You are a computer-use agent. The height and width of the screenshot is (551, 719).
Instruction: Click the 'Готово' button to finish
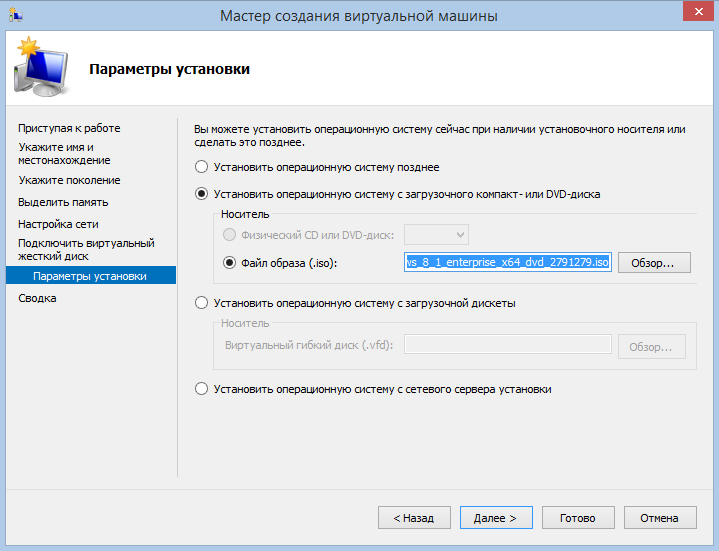[x=578, y=518]
